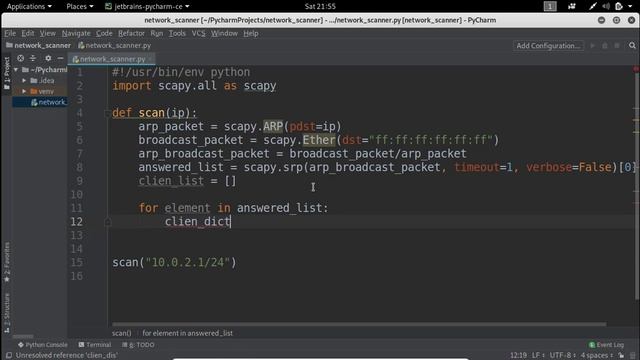Click the volume speaker tray icon
Viewport: 640px width, 360px height.
coord(606,6)
